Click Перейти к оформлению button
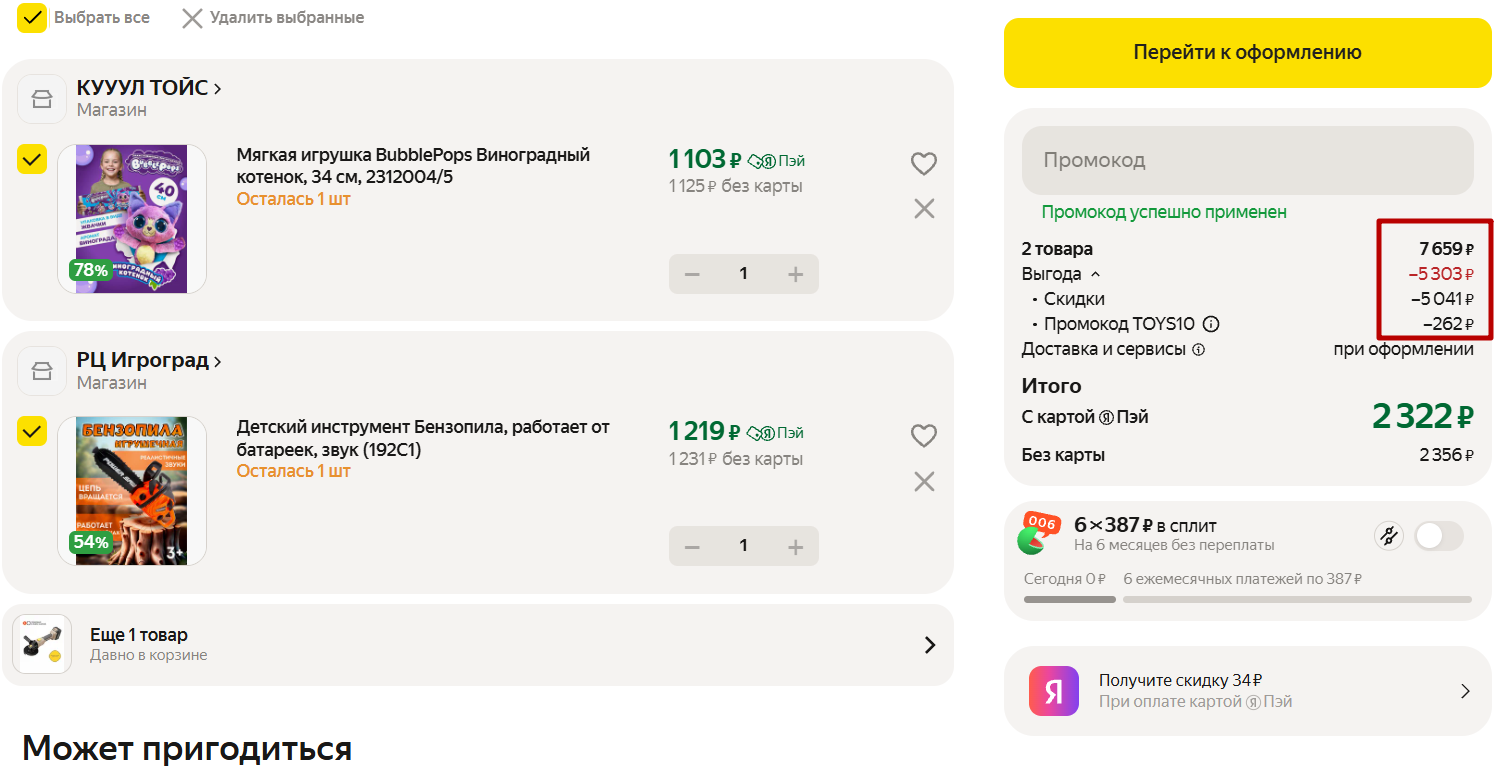This screenshot has width=1505, height=769. pos(1248,53)
